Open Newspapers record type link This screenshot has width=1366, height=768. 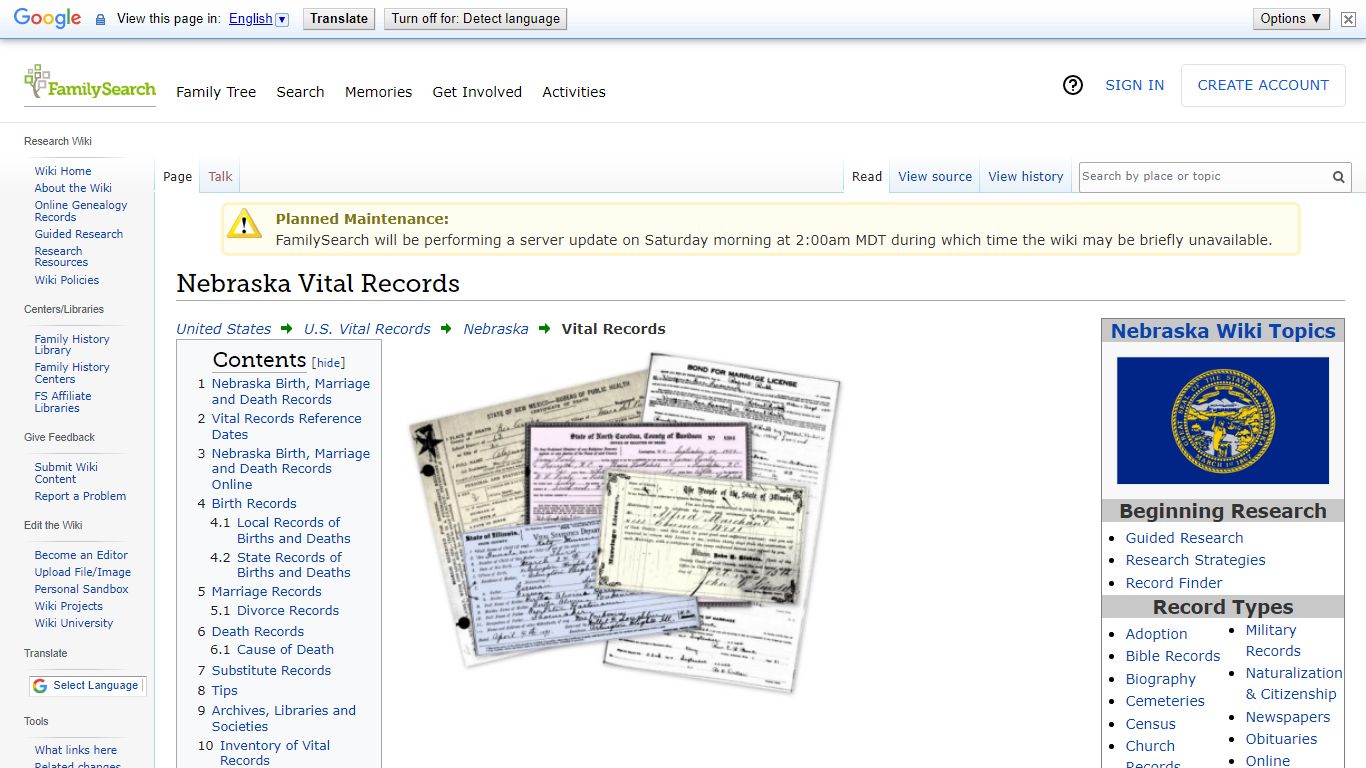1288,717
